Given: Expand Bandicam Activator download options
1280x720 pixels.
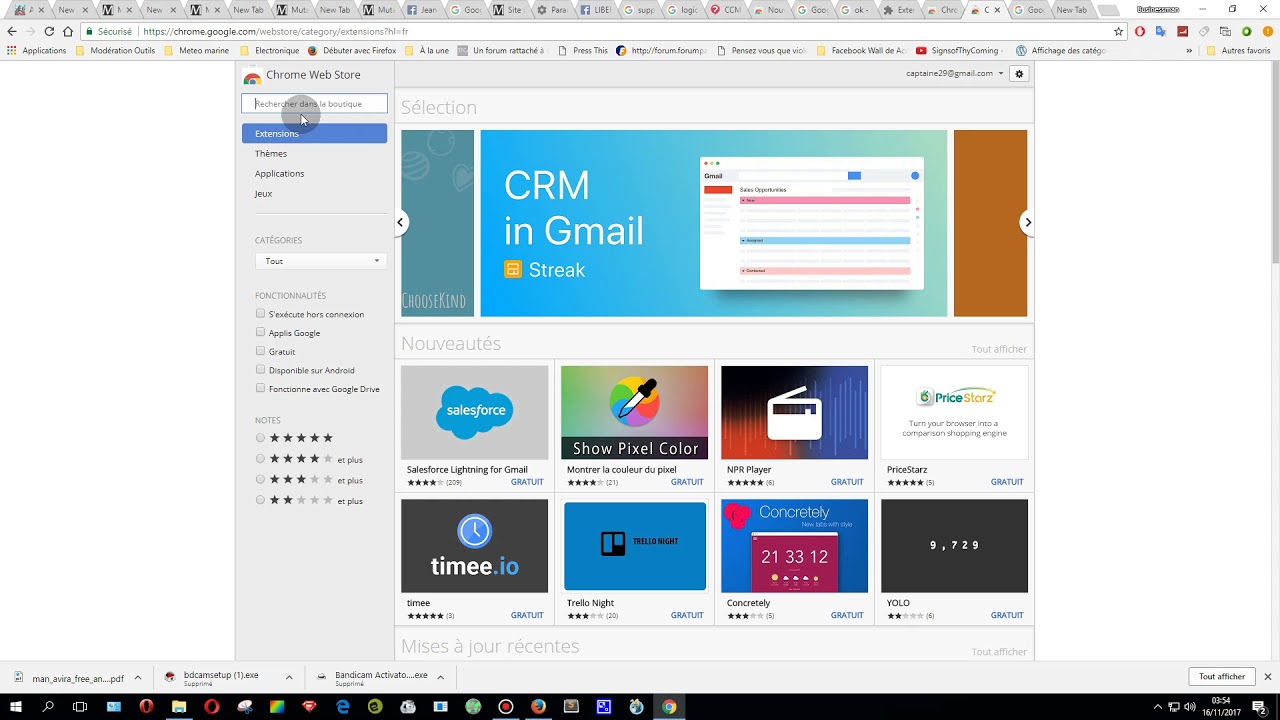Looking at the screenshot, I should click(440, 677).
